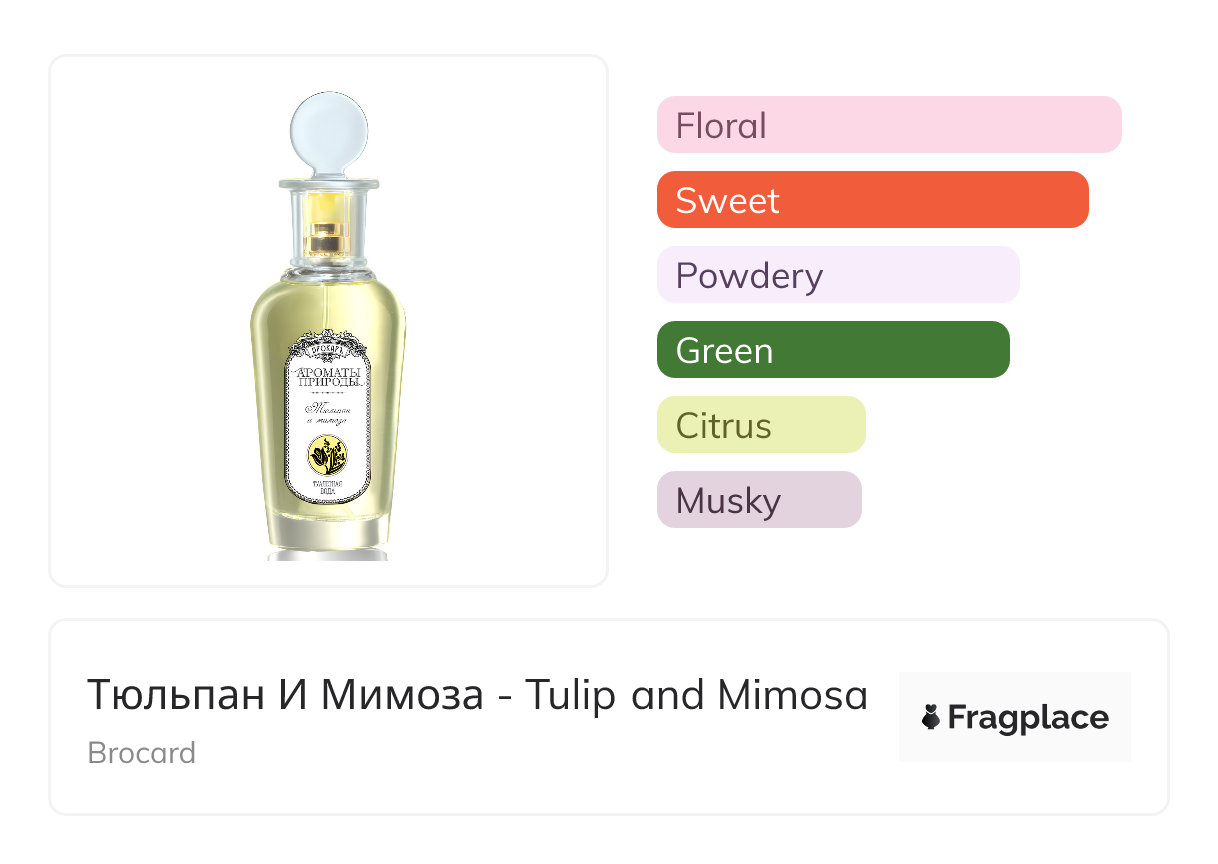This screenshot has width=1218, height=864.
Task: Click the Туалетная Вода text on the label
Action: pyautogui.click(x=328, y=486)
